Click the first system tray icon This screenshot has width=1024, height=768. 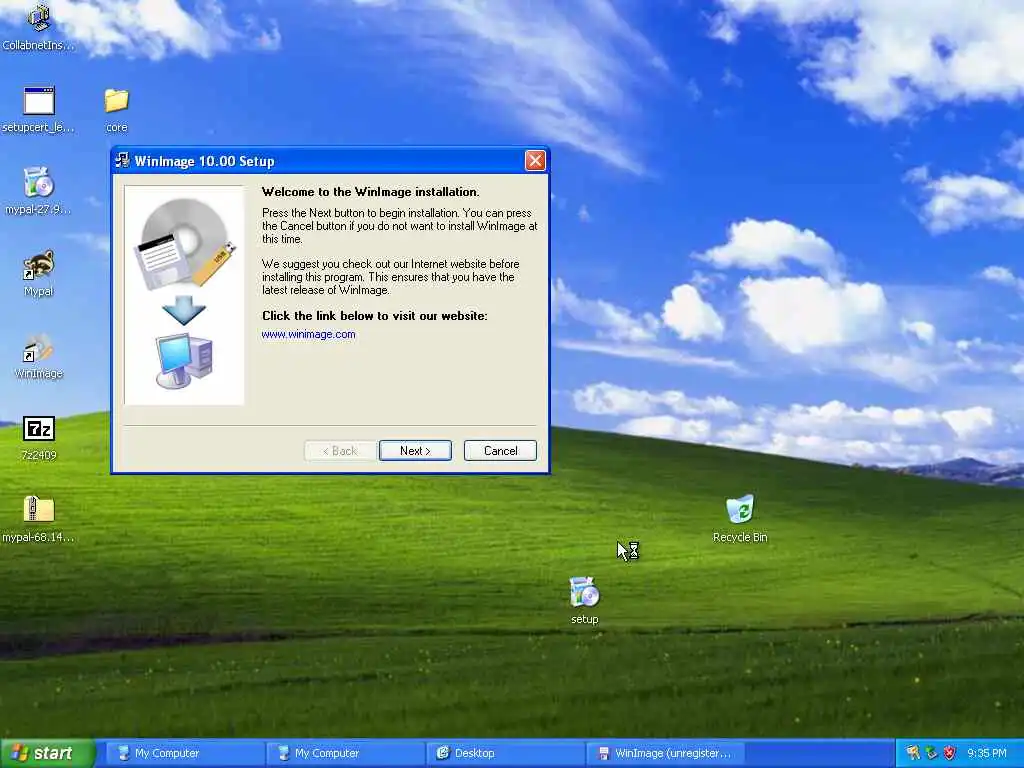(x=912, y=753)
